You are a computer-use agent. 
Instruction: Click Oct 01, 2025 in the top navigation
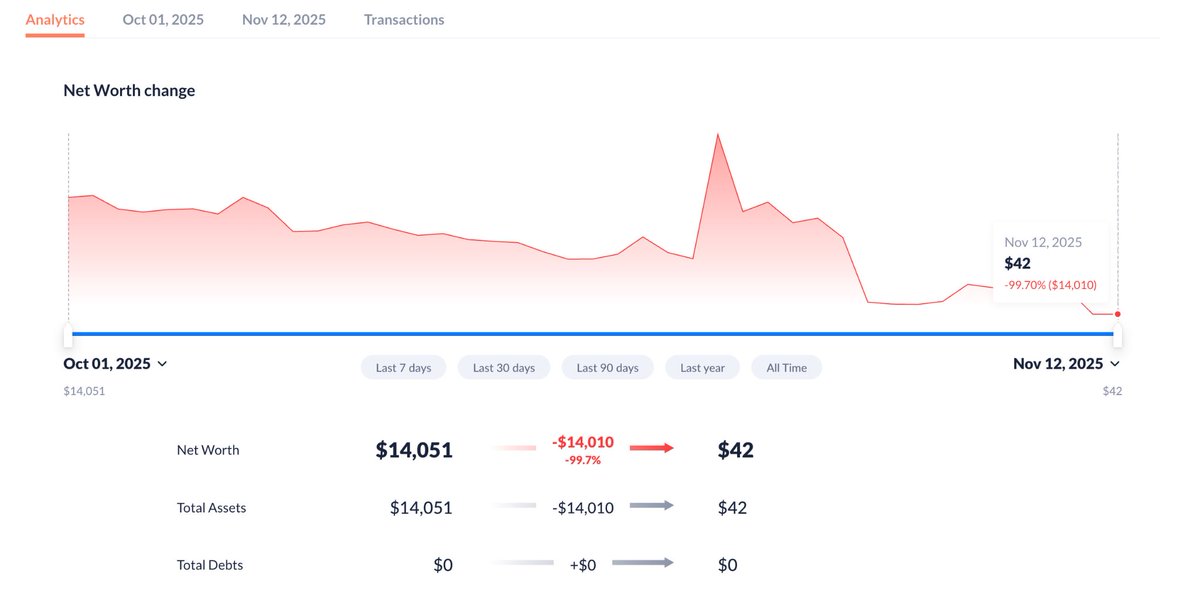(x=163, y=19)
